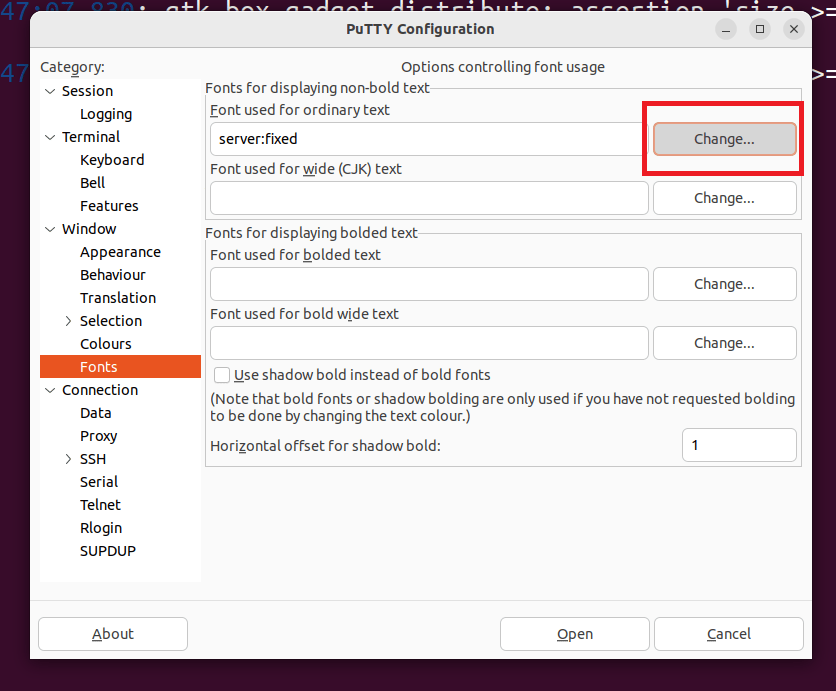Viewport: 836px width, 691px height.
Task: Maximize the PuTTY Configuration window
Action: point(760,29)
